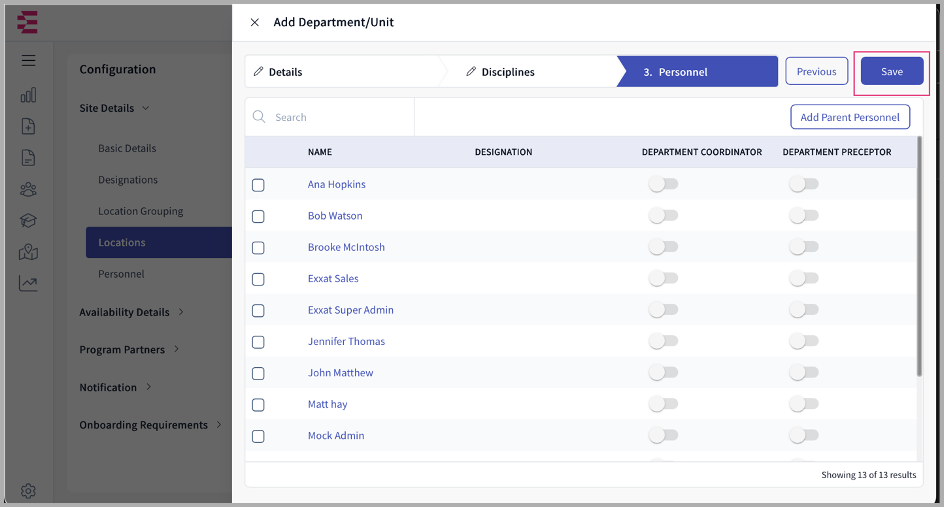This screenshot has height=508, width=944.
Task: Click the trending line chart icon
Action: [28, 284]
